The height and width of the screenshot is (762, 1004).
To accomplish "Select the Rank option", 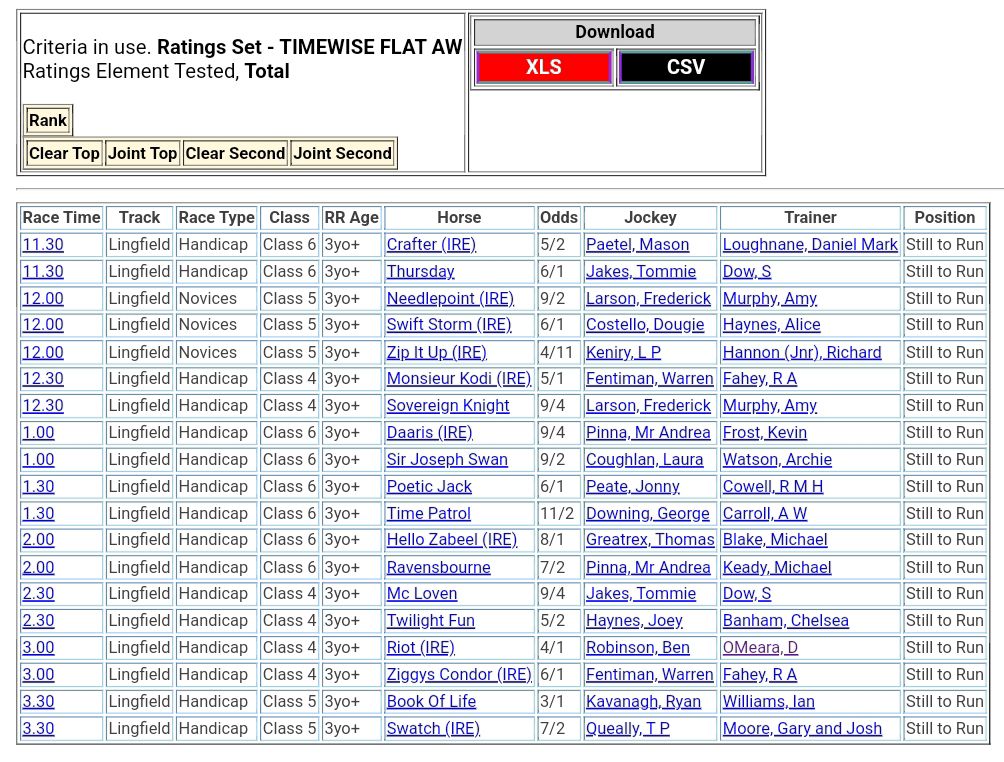I will [x=48, y=121].
